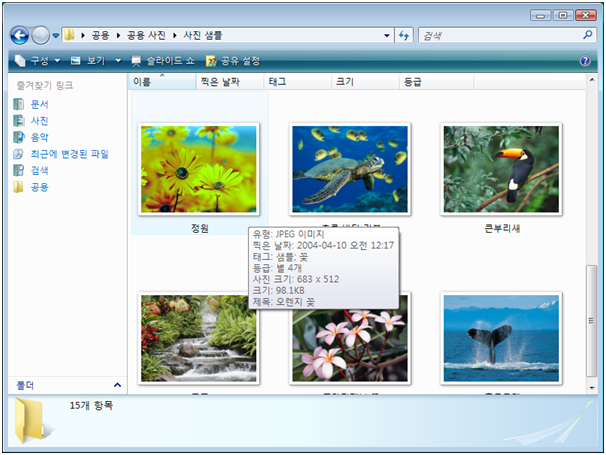Sort by the 크기 column header
The image size is (606, 455).
click(x=365, y=82)
